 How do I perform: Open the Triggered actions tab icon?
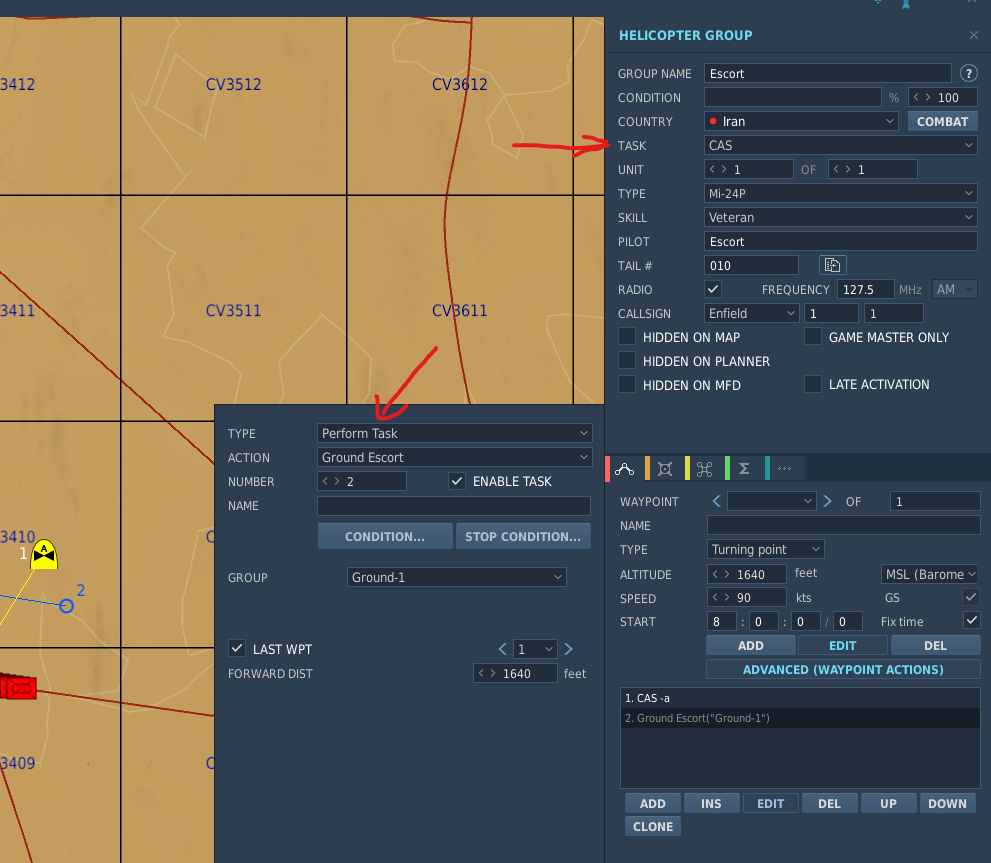pos(704,469)
